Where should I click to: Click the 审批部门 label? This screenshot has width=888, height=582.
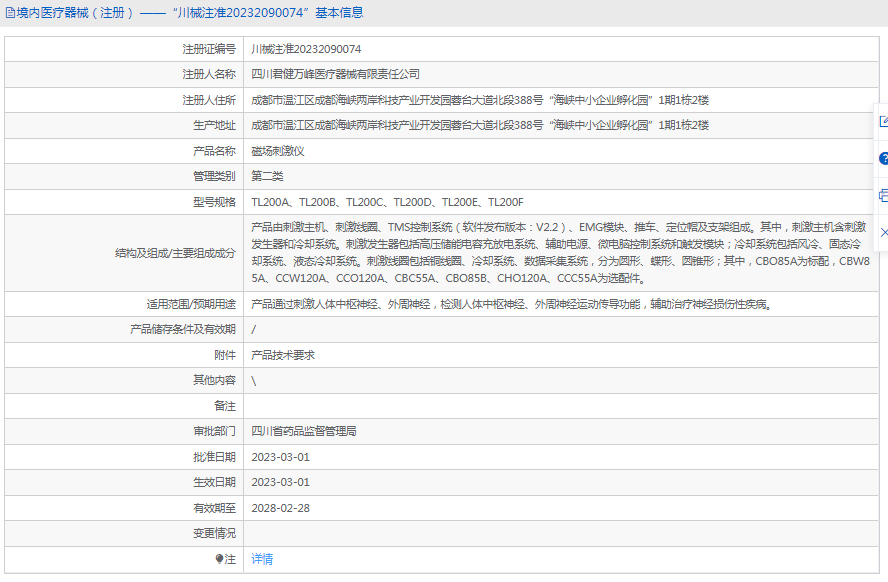214,431
